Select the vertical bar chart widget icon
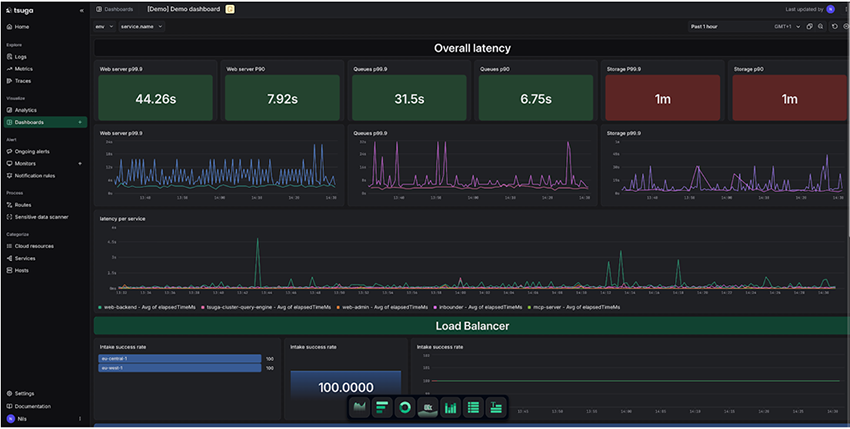Screen dimensions: 850x429 point(451,408)
